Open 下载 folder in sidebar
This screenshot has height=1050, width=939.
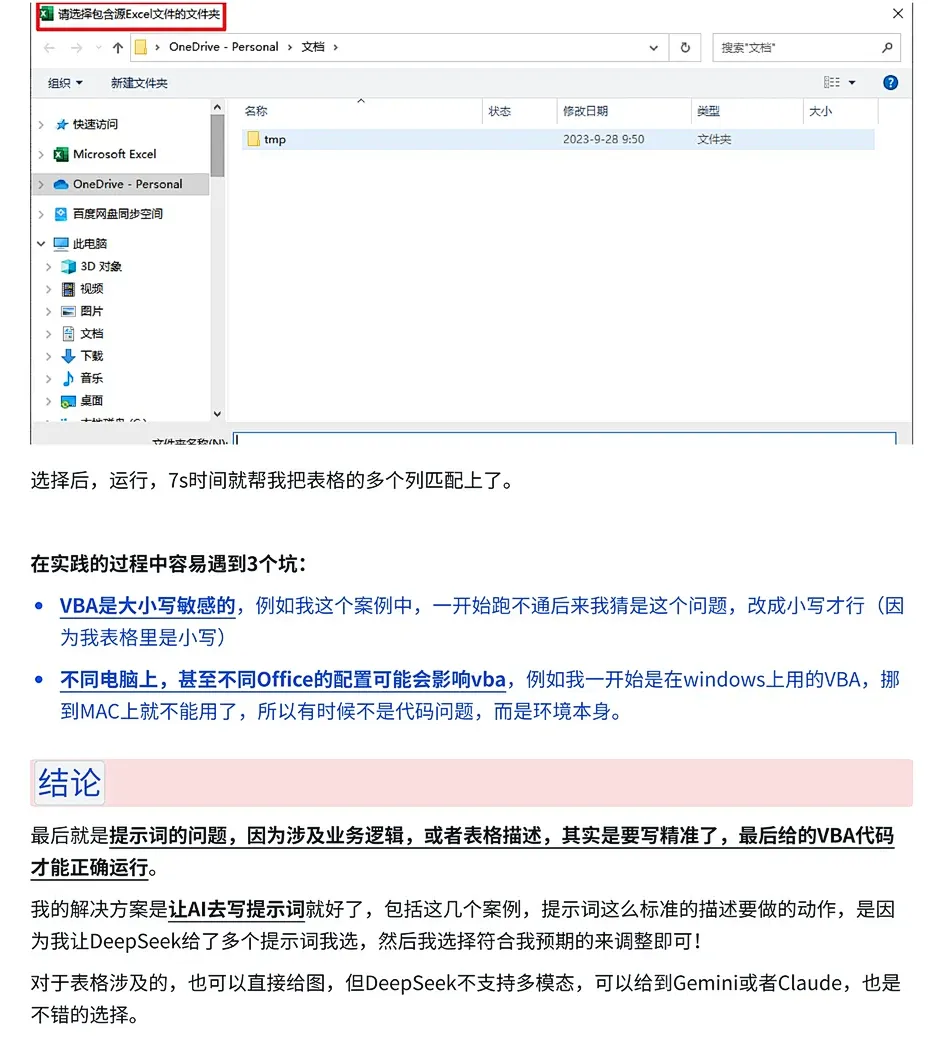(x=92, y=356)
